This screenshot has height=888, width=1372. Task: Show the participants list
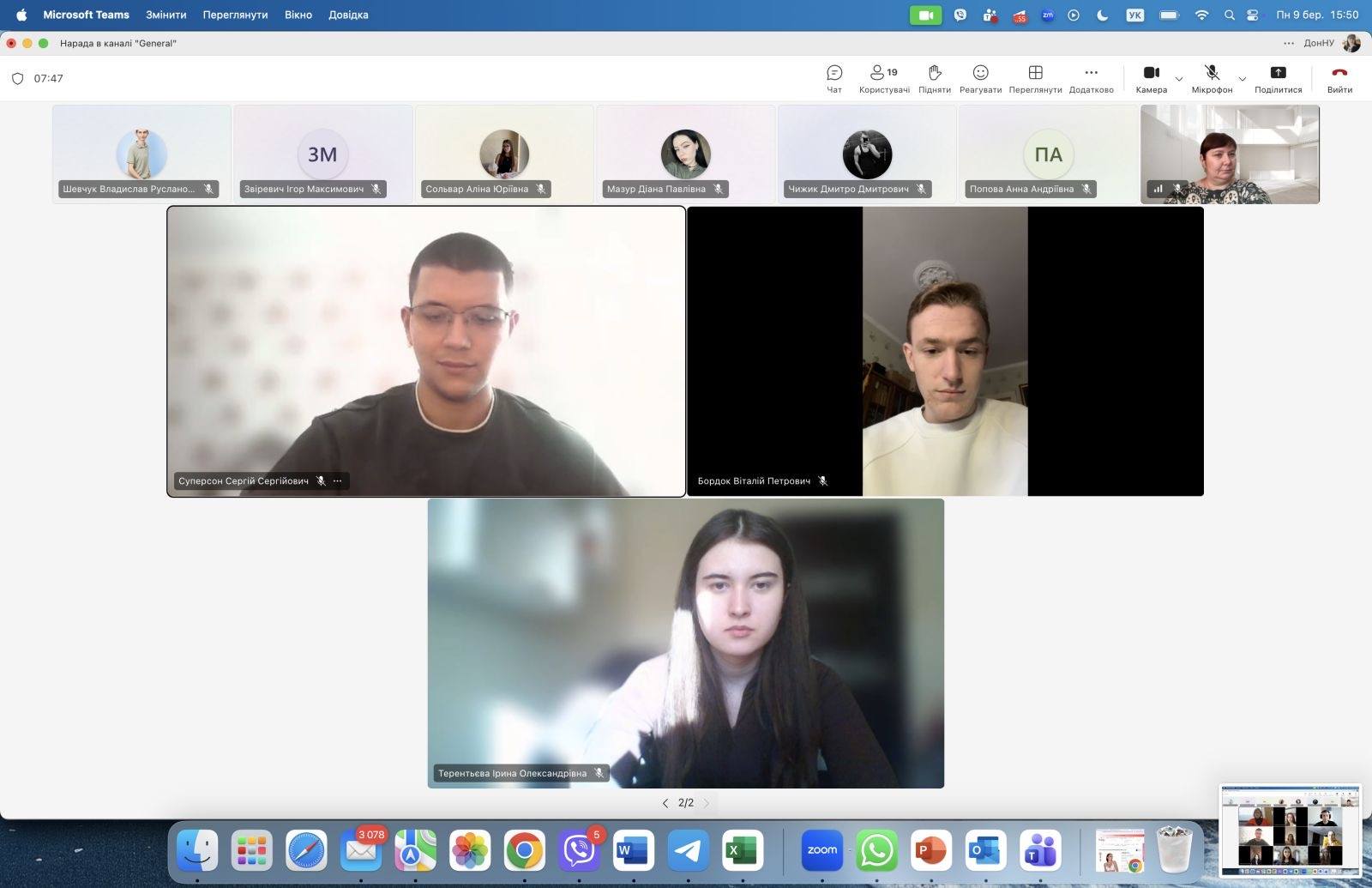883,78
